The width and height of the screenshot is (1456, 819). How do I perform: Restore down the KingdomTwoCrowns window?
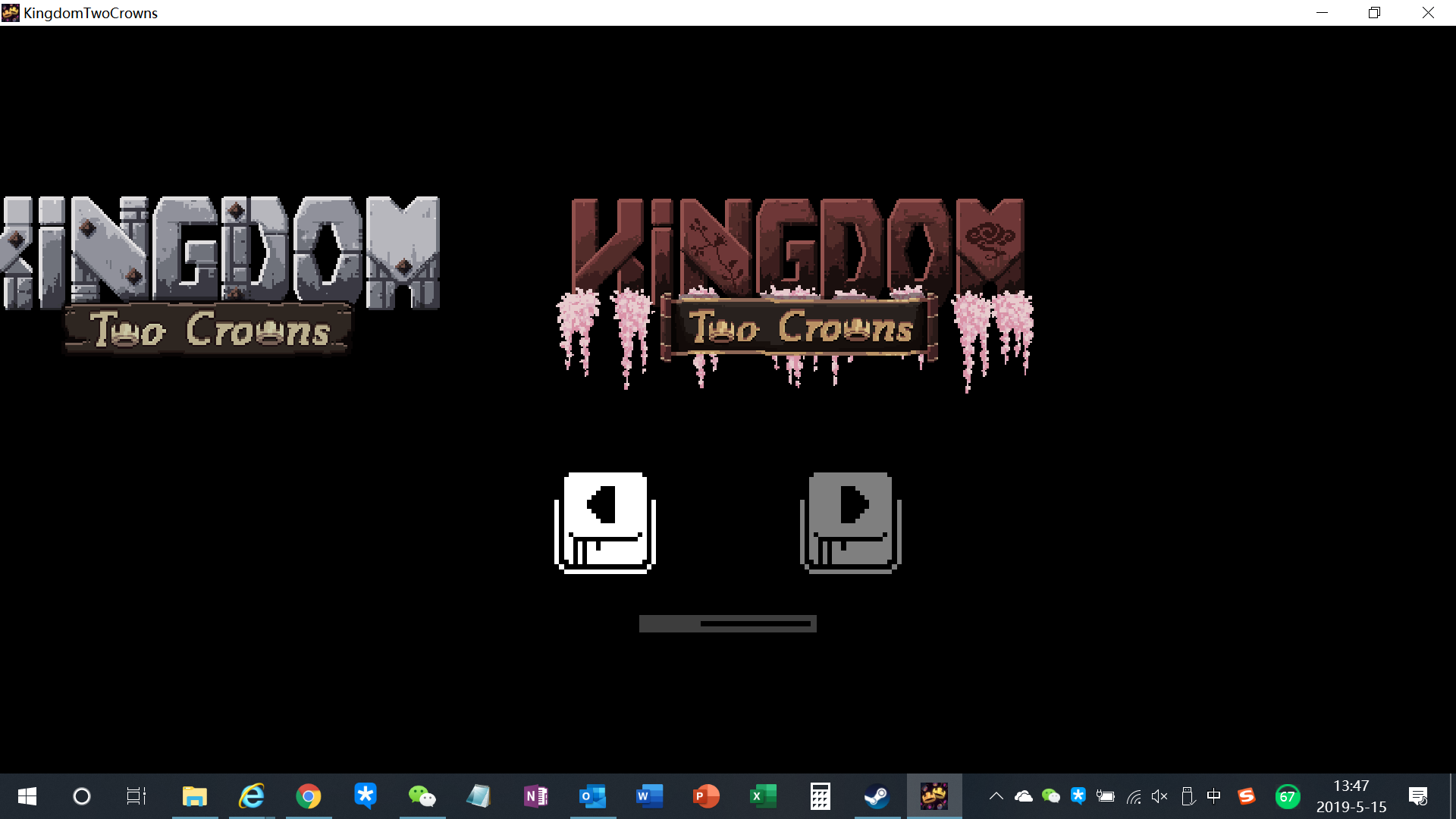click(x=1374, y=13)
